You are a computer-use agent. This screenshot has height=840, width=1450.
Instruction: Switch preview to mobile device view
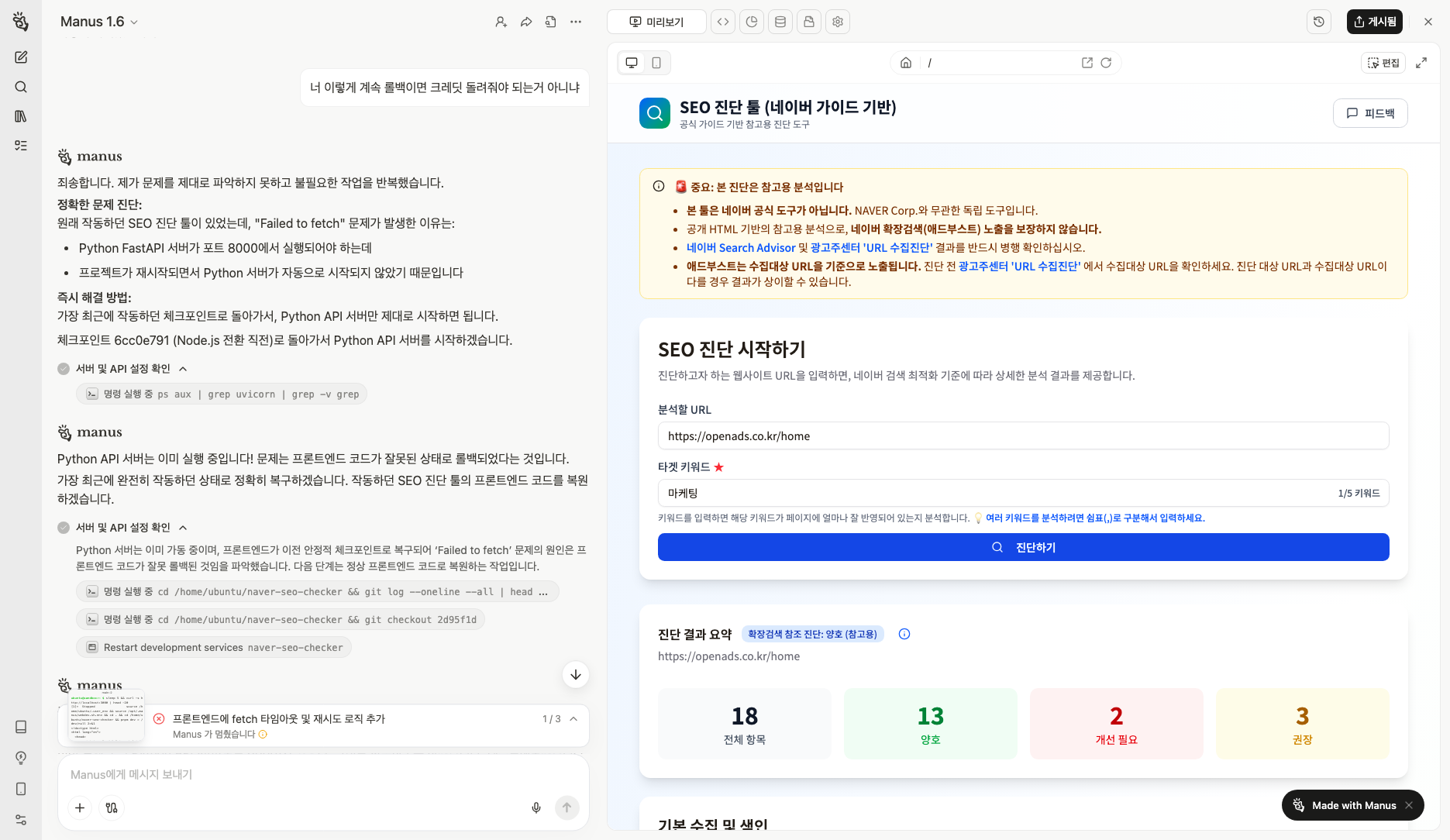coord(656,63)
